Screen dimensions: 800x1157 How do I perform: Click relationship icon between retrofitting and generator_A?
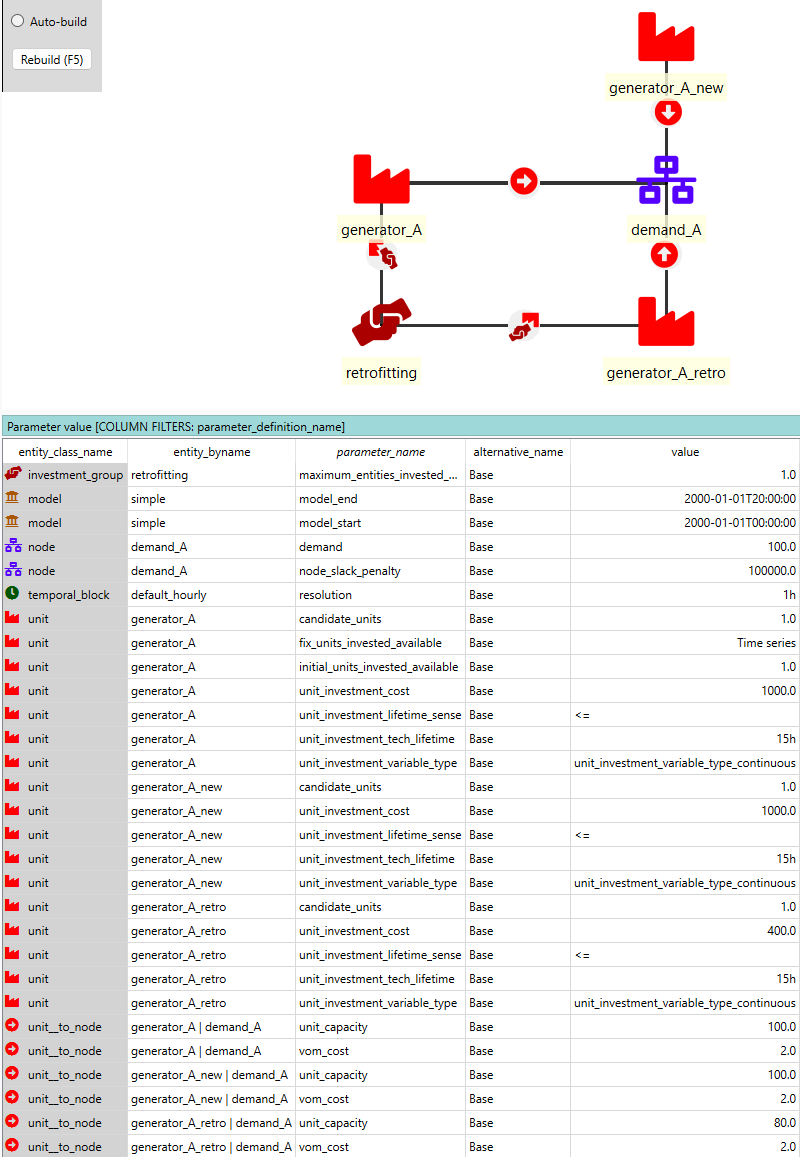382,255
